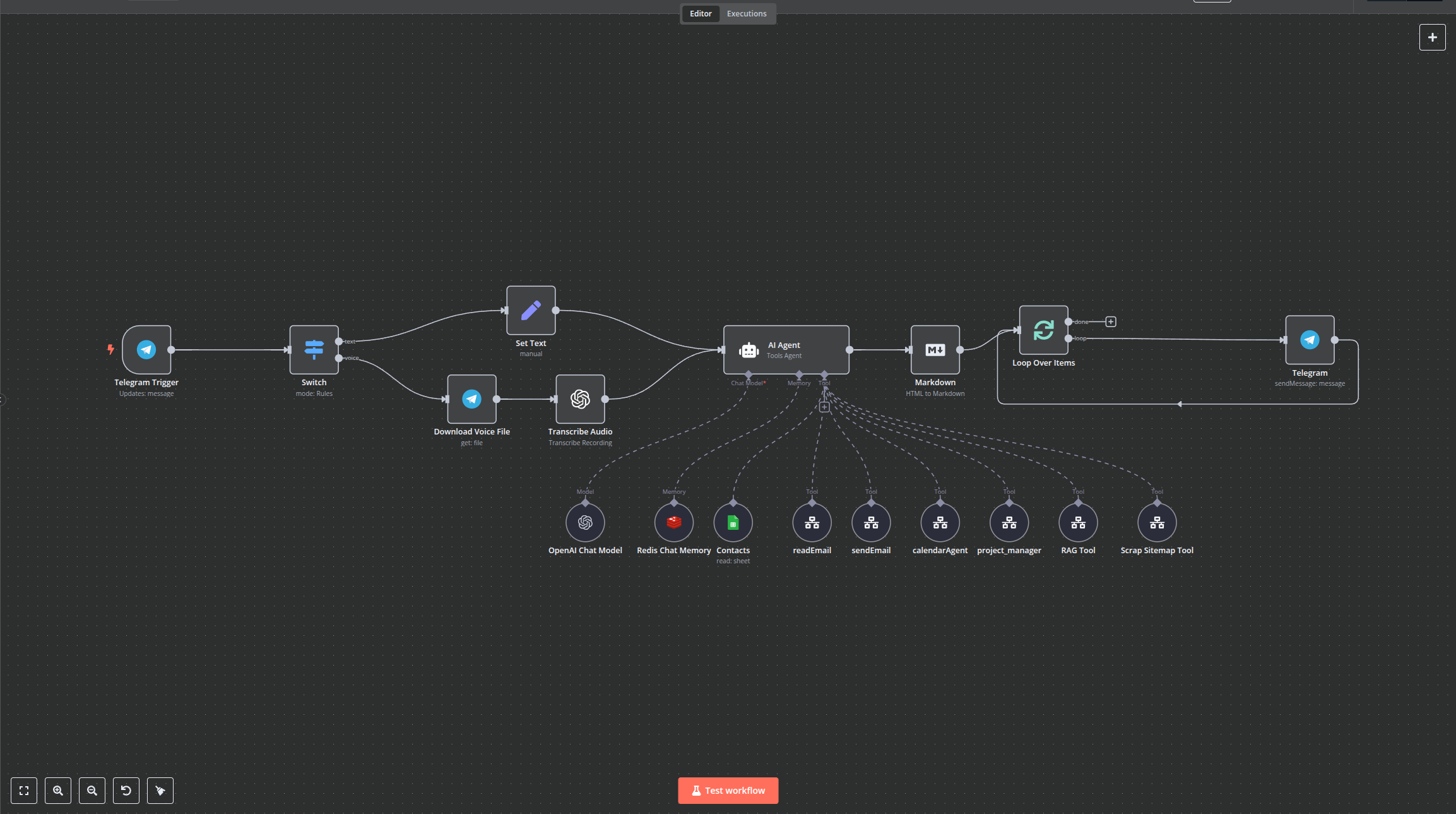Select the Loop Over Items node
The width and height of the screenshot is (1456, 814).
1043,330
